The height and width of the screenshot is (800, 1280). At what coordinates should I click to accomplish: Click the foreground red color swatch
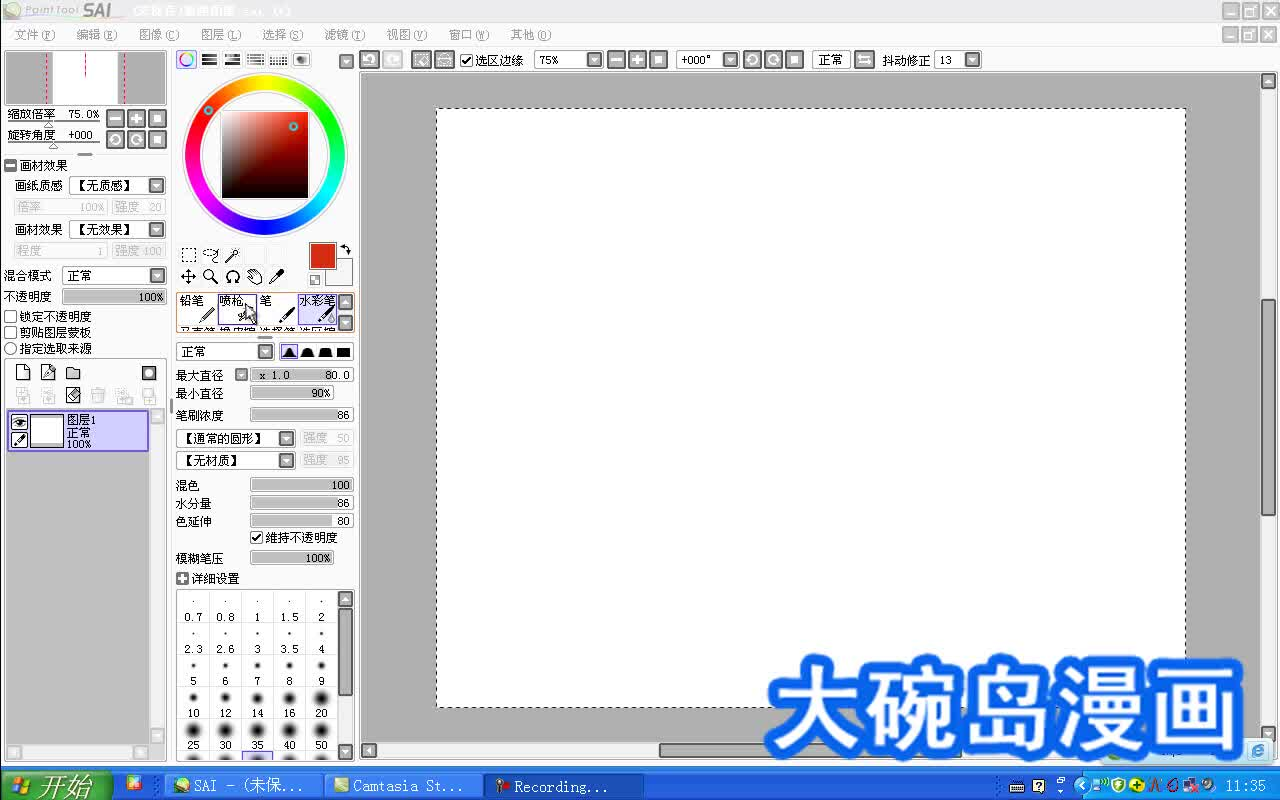coord(322,256)
